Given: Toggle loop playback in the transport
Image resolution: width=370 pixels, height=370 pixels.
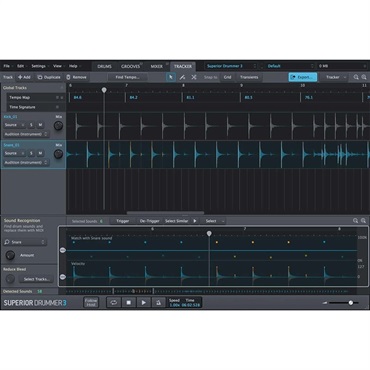Looking at the screenshot, I should click(x=114, y=302).
